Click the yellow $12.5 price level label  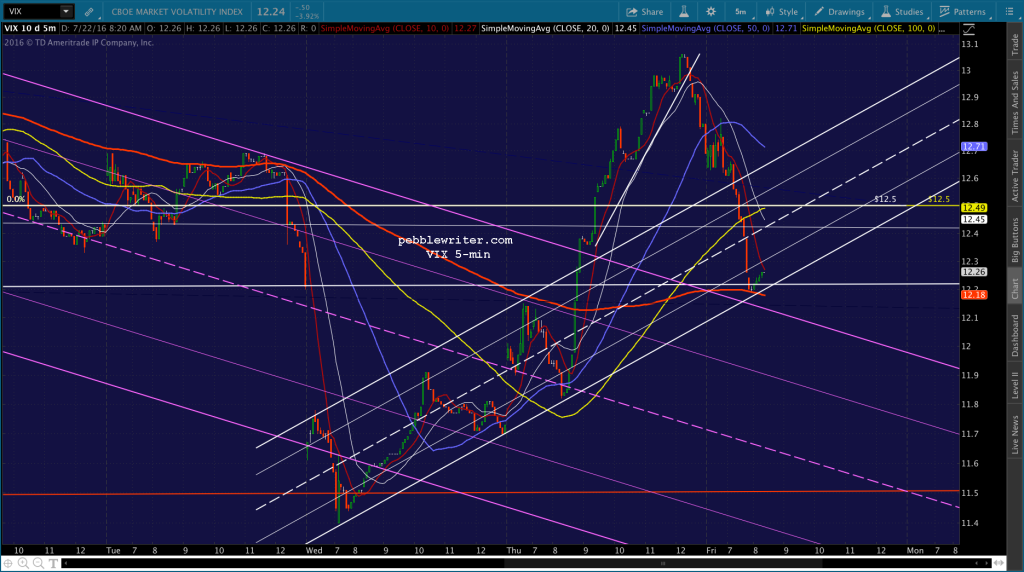(x=938, y=199)
